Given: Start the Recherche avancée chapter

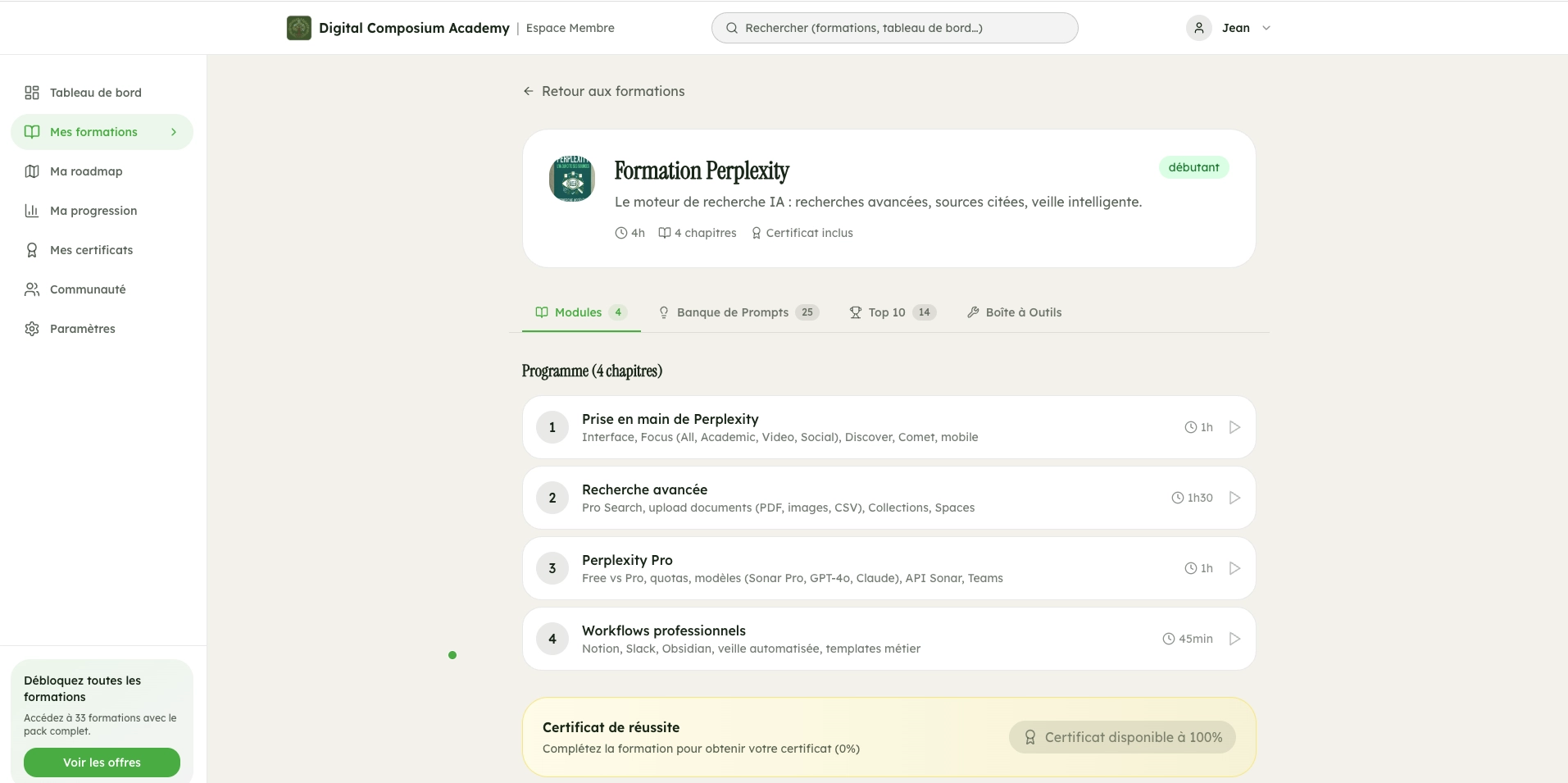Looking at the screenshot, I should coord(1234,497).
